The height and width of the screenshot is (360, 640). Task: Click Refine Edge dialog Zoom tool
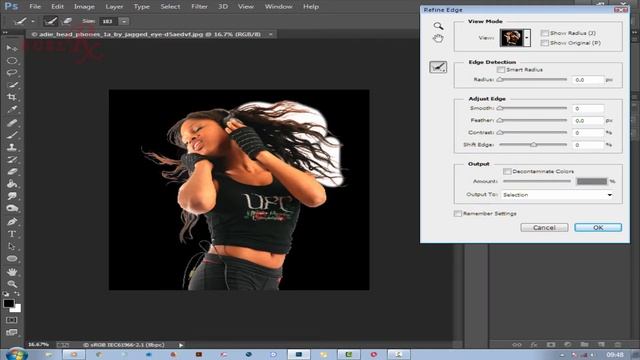pyautogui.click(x=438, y=26)
